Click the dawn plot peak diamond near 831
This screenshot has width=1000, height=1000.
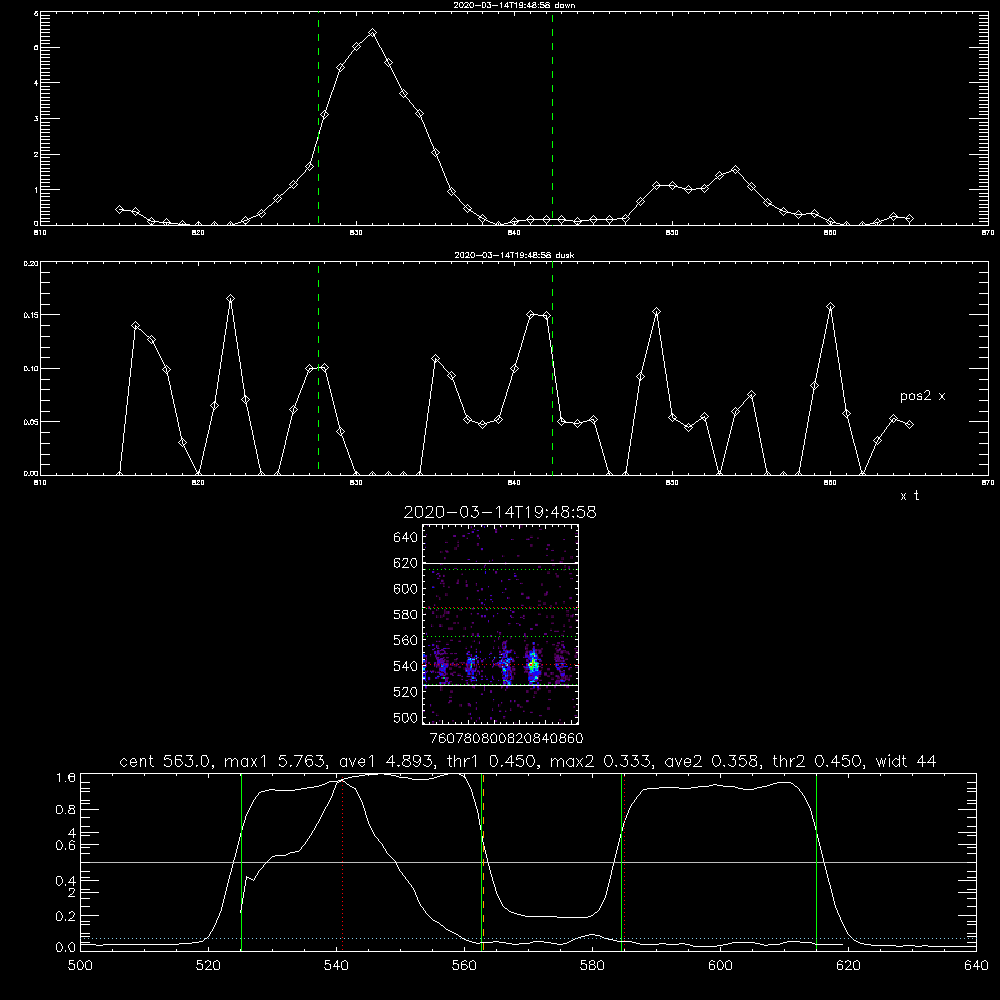click(372, 33)
